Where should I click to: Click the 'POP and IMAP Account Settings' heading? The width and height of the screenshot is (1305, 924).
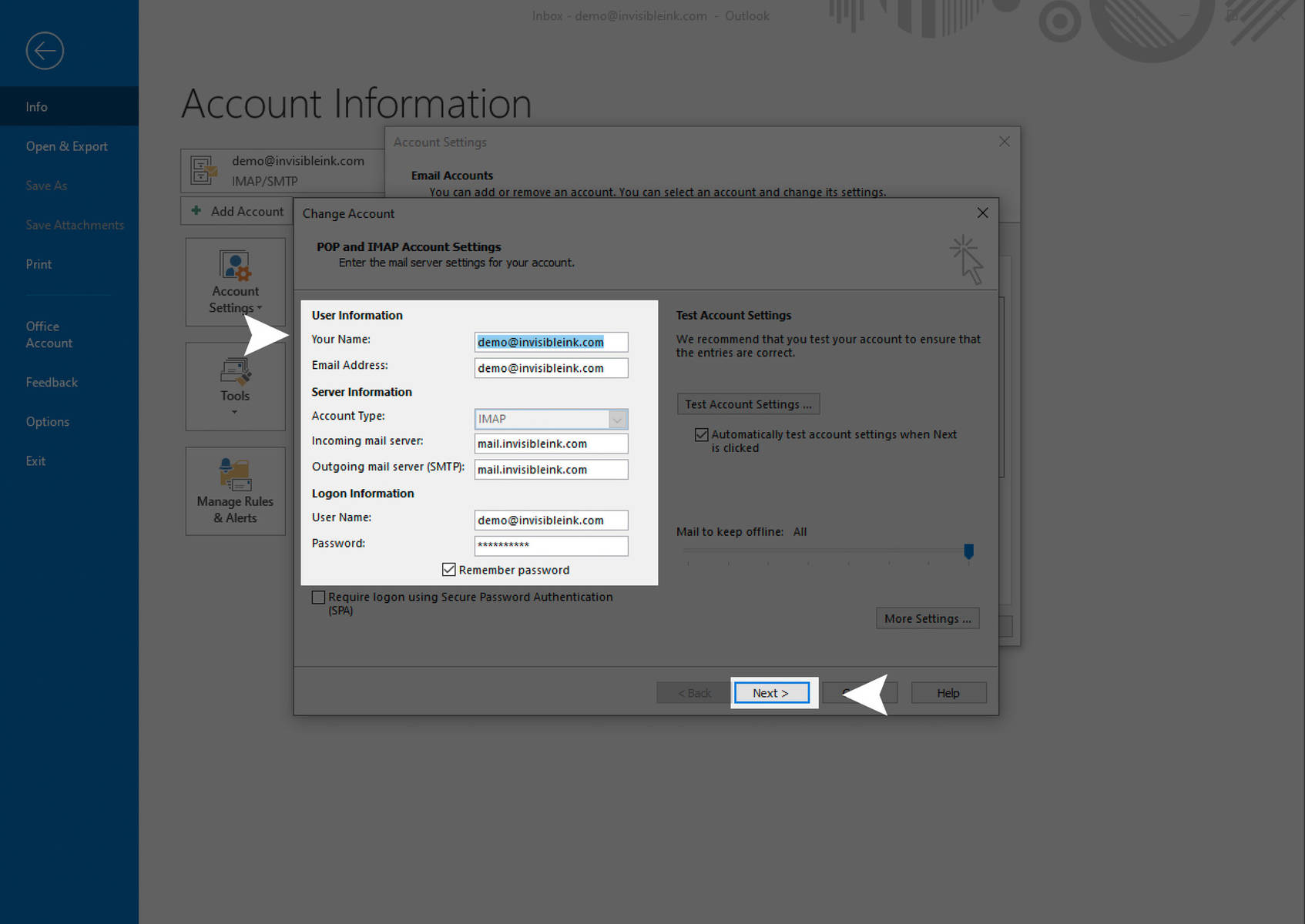point(409,247)
